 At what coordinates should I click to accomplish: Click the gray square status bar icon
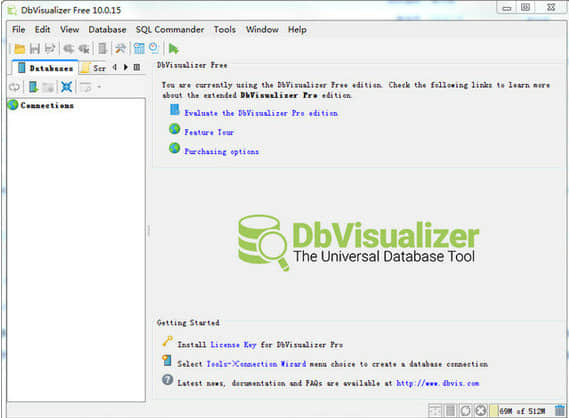tap(450, 411)
